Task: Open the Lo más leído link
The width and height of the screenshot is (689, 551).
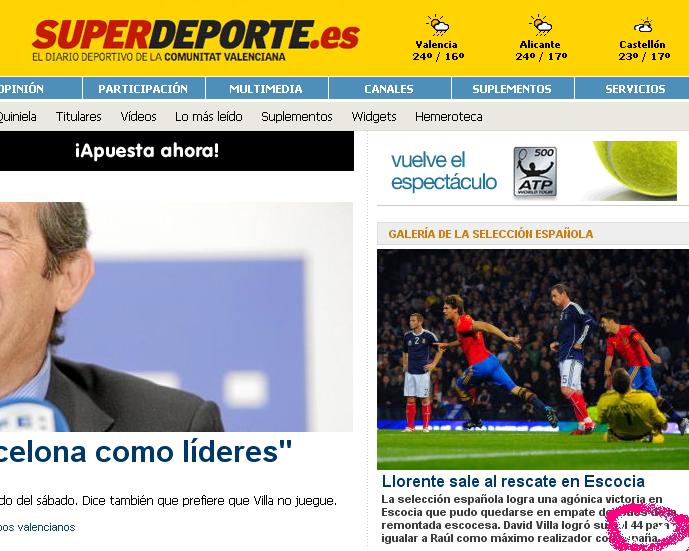Action: (209, 116)
